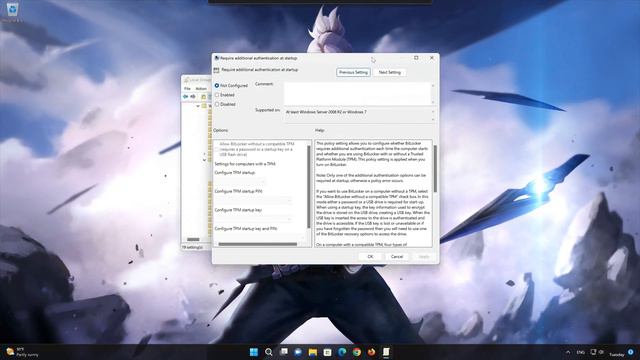Click the ENG language indicator
The image size is (640, 360).
[x=580, y=352]
